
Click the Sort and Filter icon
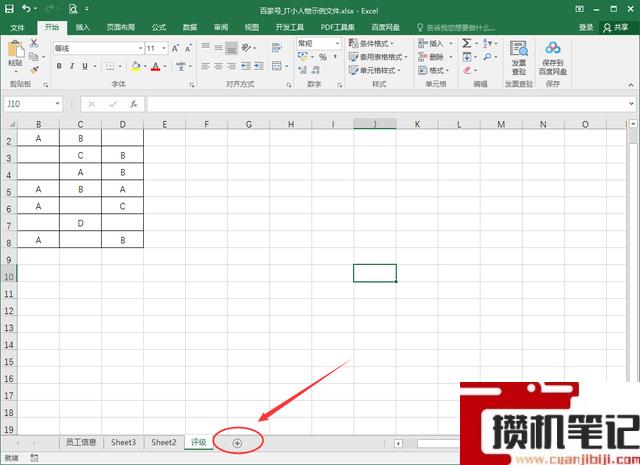487,43
